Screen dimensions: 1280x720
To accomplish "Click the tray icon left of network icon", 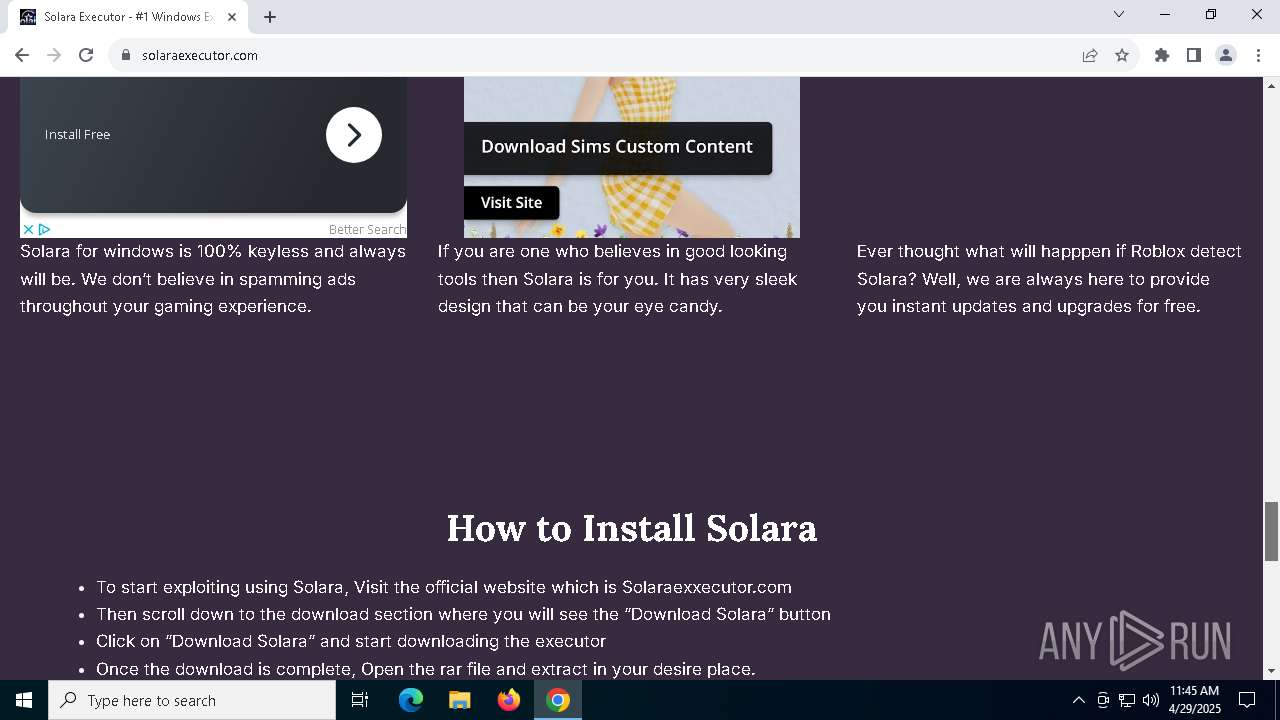I will pos(1103,700).
